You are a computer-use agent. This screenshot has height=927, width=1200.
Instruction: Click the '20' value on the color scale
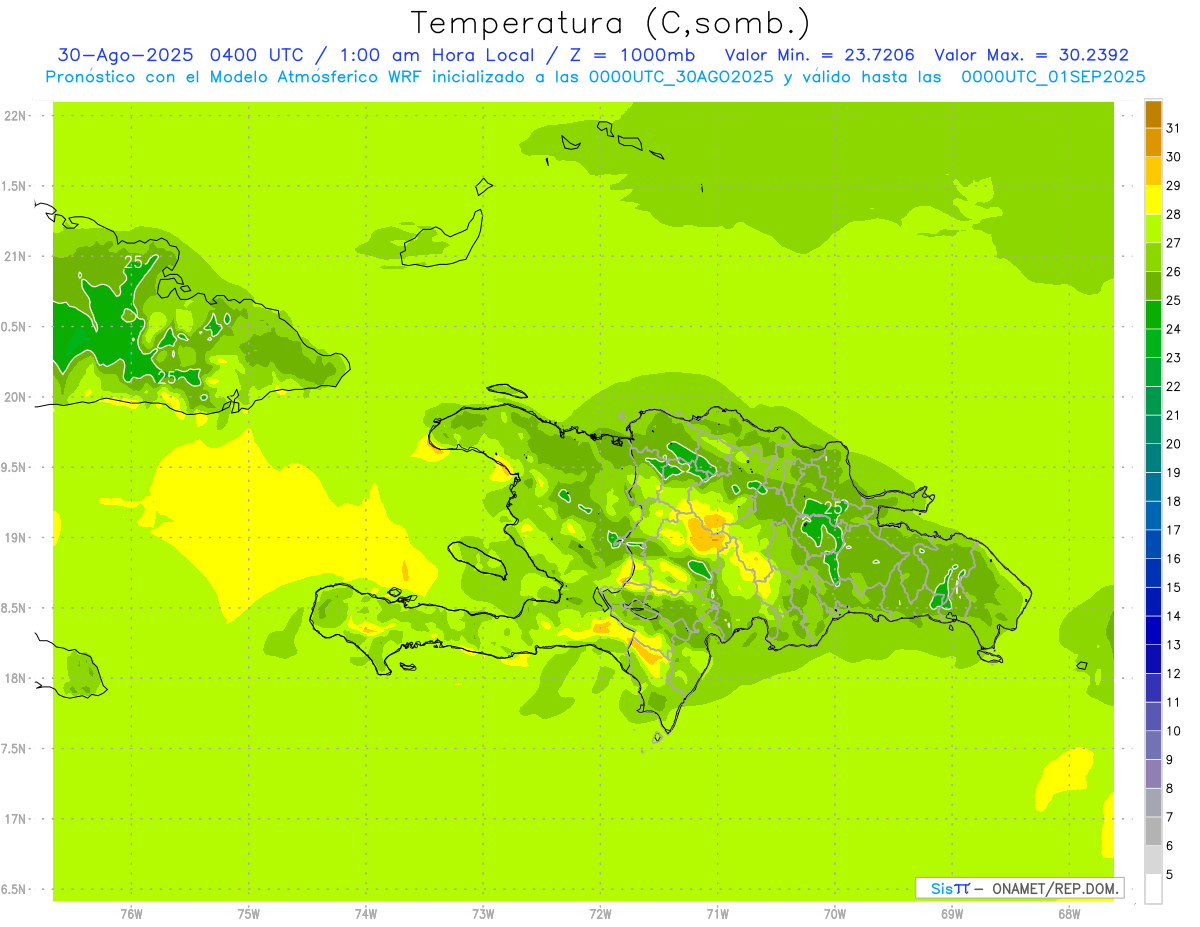[x=1174, y=444]
